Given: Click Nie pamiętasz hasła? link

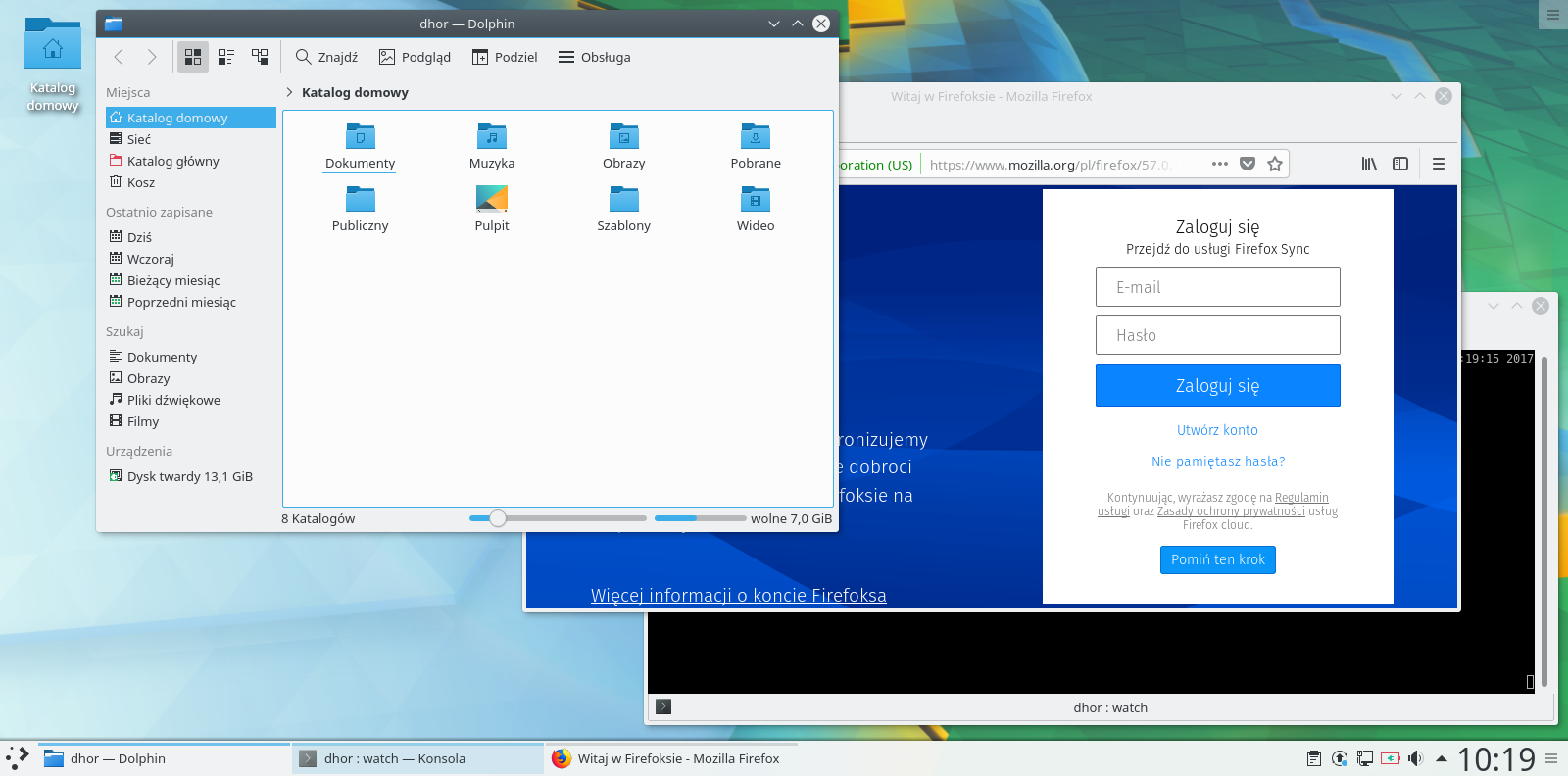Looking at the screenshot, I should tap(1218, 461).
